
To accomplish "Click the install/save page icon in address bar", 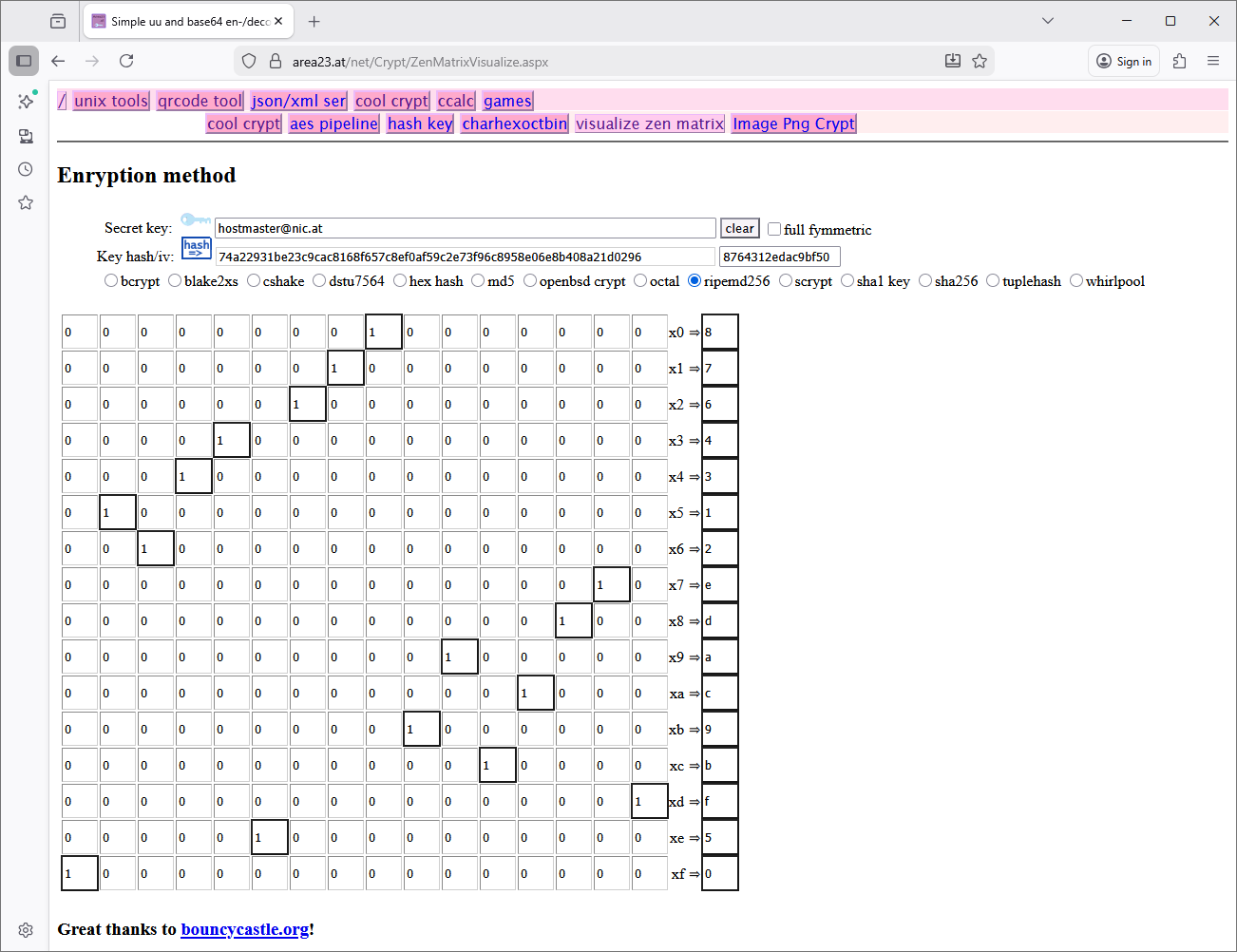I will coord(953,61).
